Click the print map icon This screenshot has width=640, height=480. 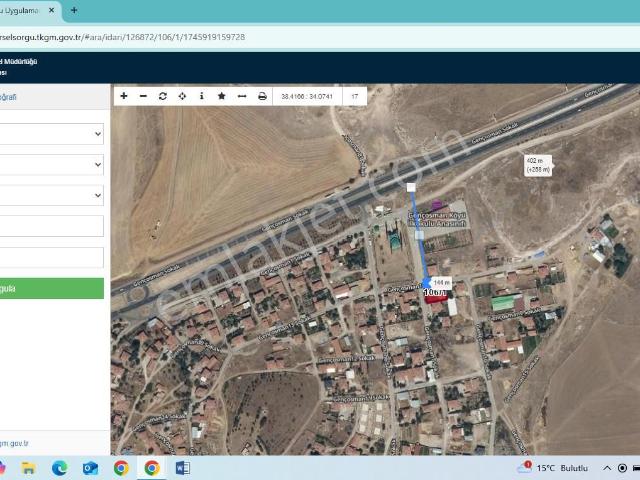pyautogui.click(x=262, y=97)
